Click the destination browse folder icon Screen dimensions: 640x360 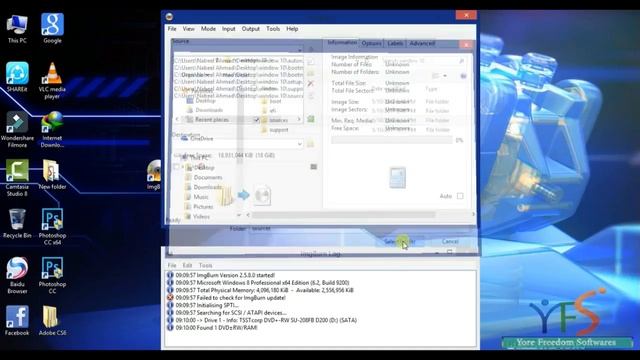point(310,144)
